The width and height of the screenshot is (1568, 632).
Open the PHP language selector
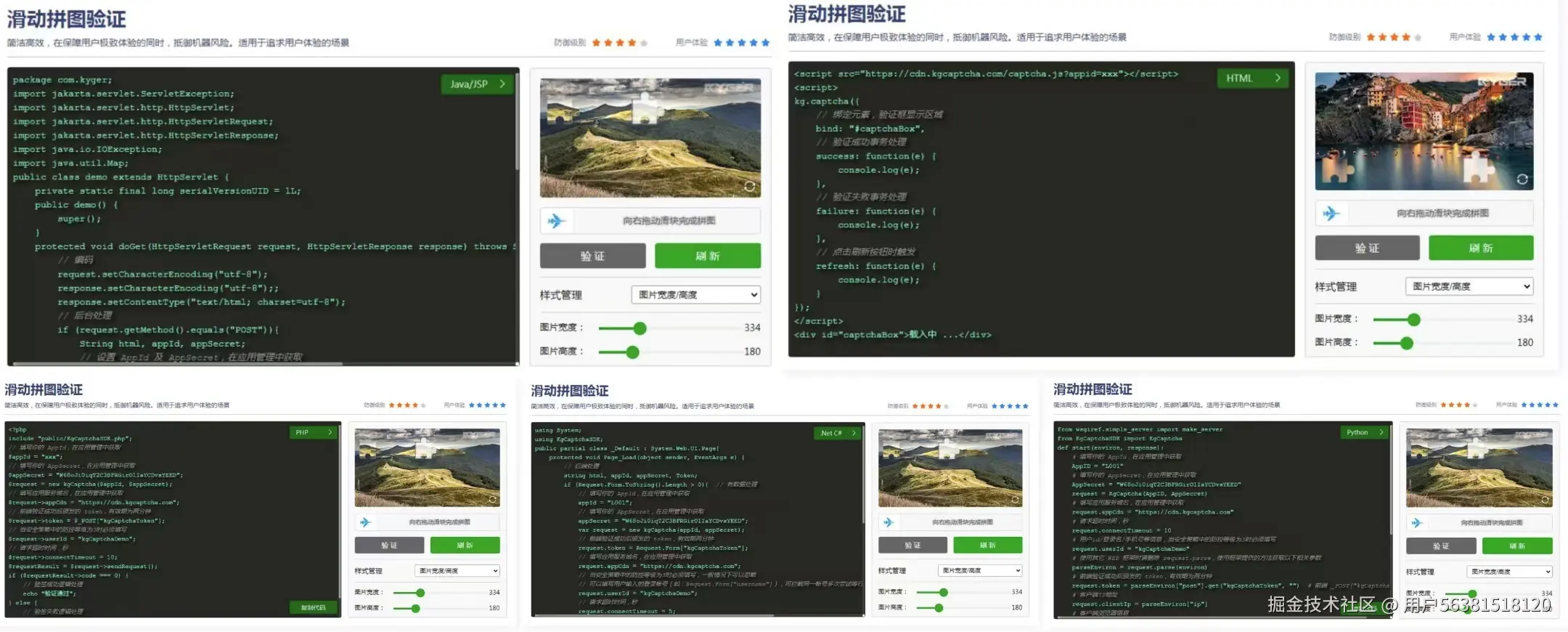313,432
